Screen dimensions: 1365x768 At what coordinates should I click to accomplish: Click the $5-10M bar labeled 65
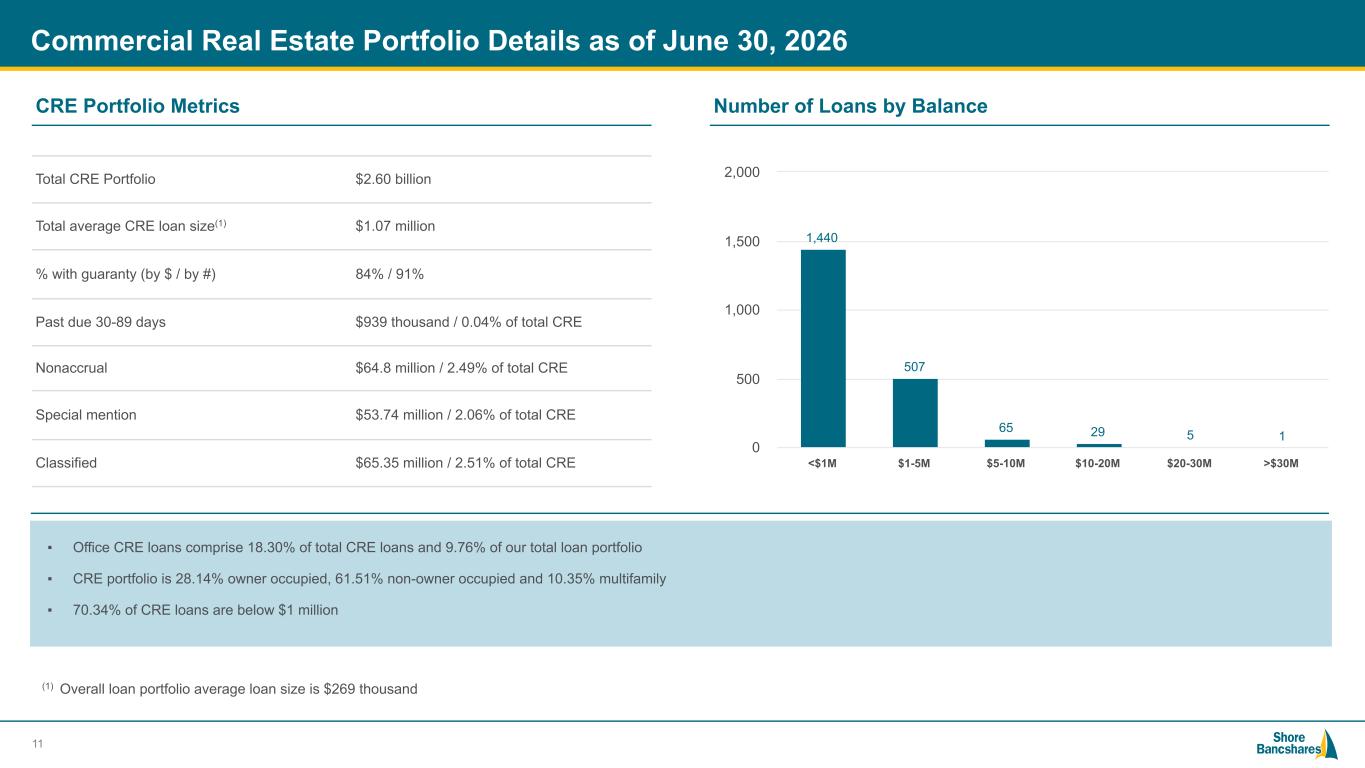[x=1007, y=443]
